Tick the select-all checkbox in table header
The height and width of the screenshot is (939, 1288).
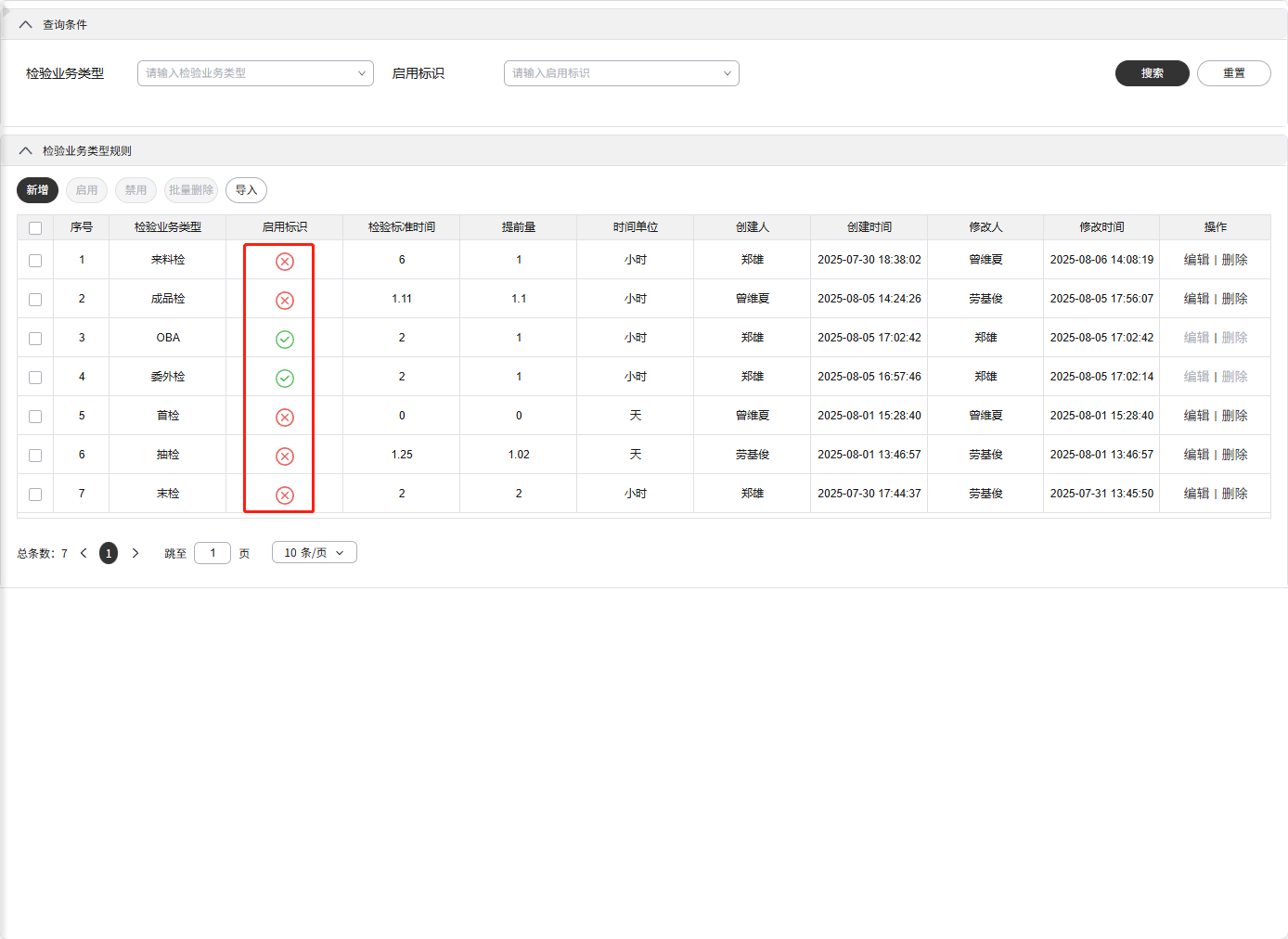(x=35, y=228)
